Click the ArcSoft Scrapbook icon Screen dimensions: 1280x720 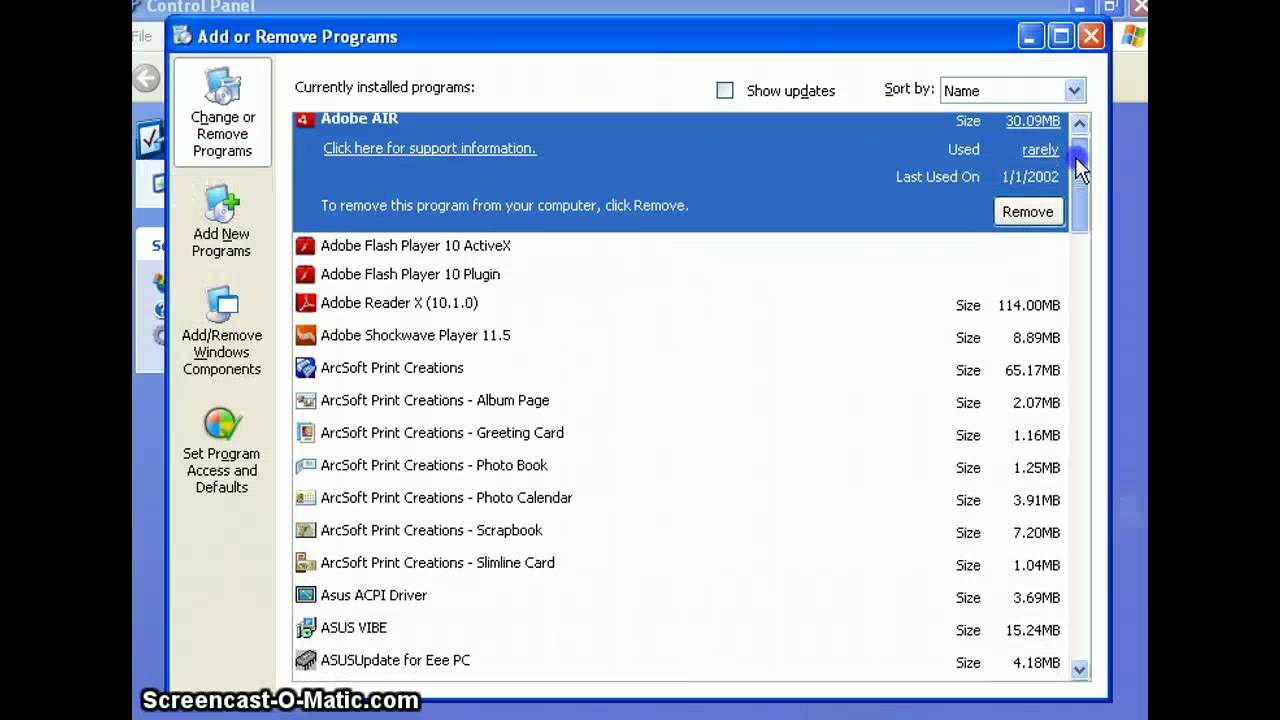tap(305, 530)
